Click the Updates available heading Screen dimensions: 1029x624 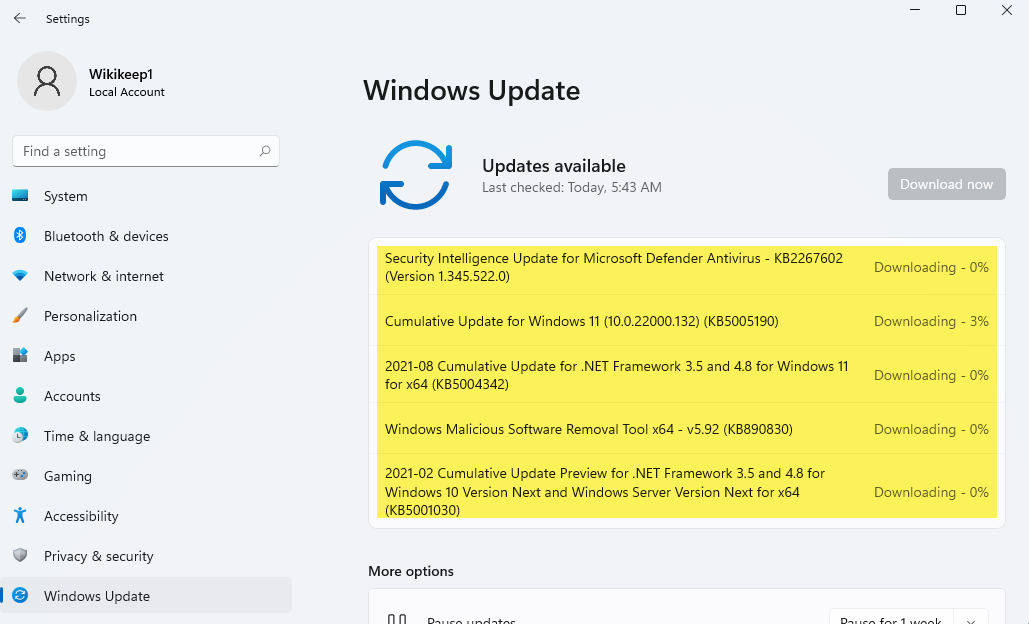click(x=554, y=165)
